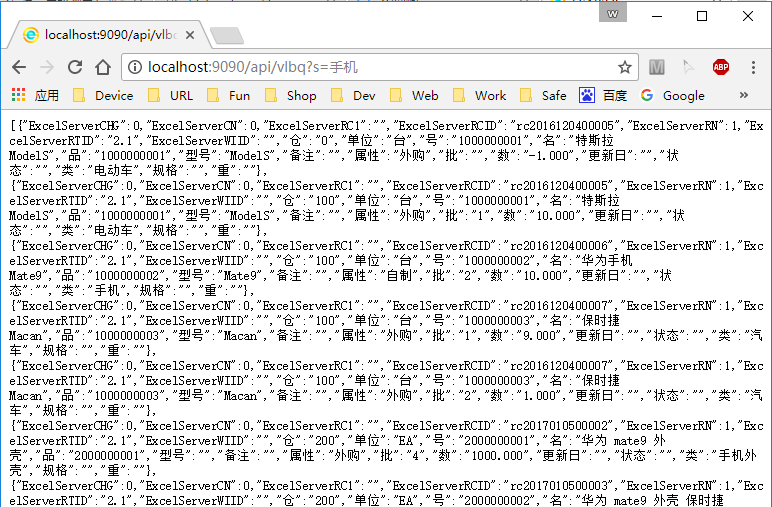Open the Google bookmark
Screen dimensions: 772x507
(673, 95)
